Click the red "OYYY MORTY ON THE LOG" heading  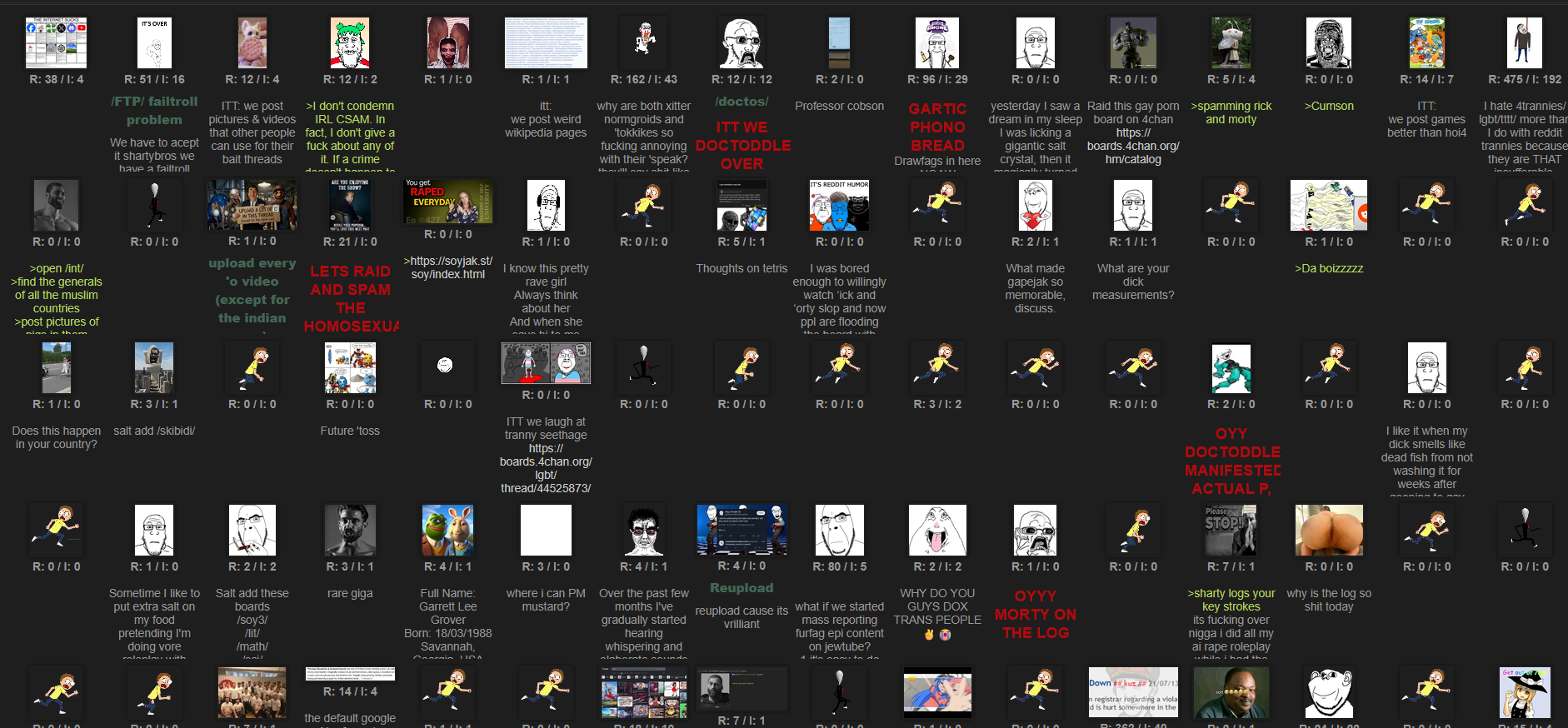pos(1036,614)
